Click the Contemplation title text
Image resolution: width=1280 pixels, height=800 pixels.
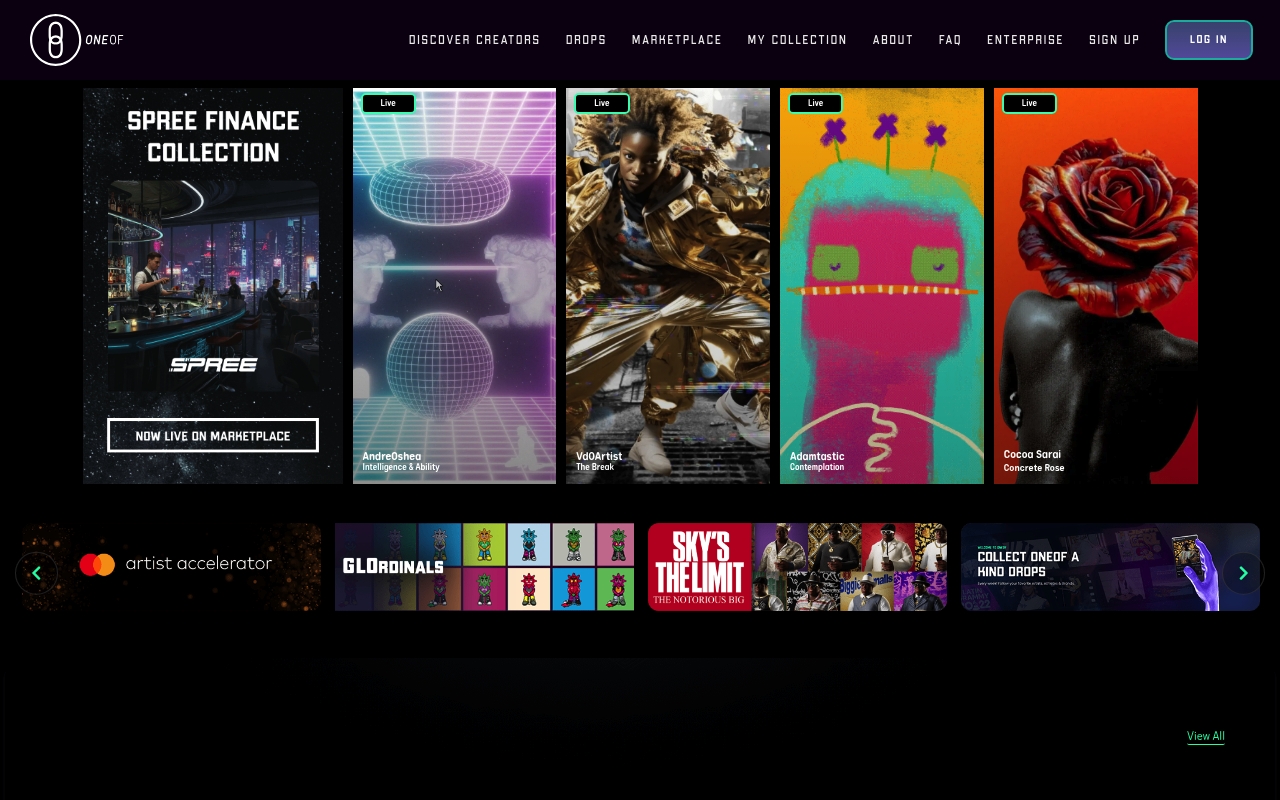[817, 467]
